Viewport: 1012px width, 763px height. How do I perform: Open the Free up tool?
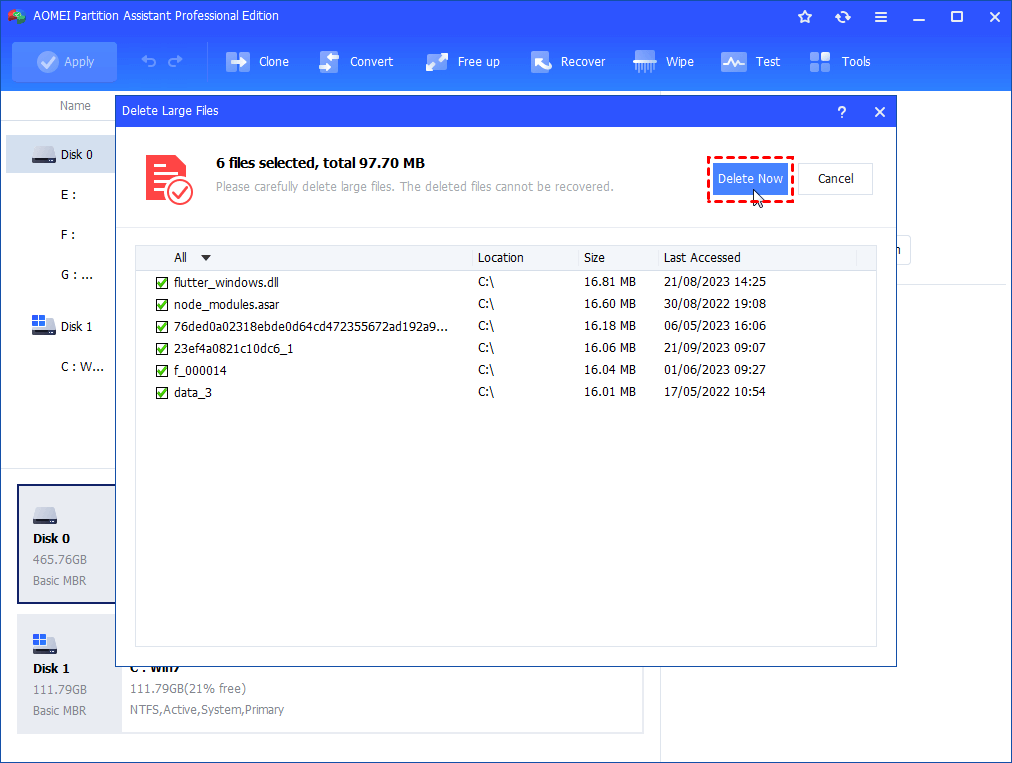point(462,62)
